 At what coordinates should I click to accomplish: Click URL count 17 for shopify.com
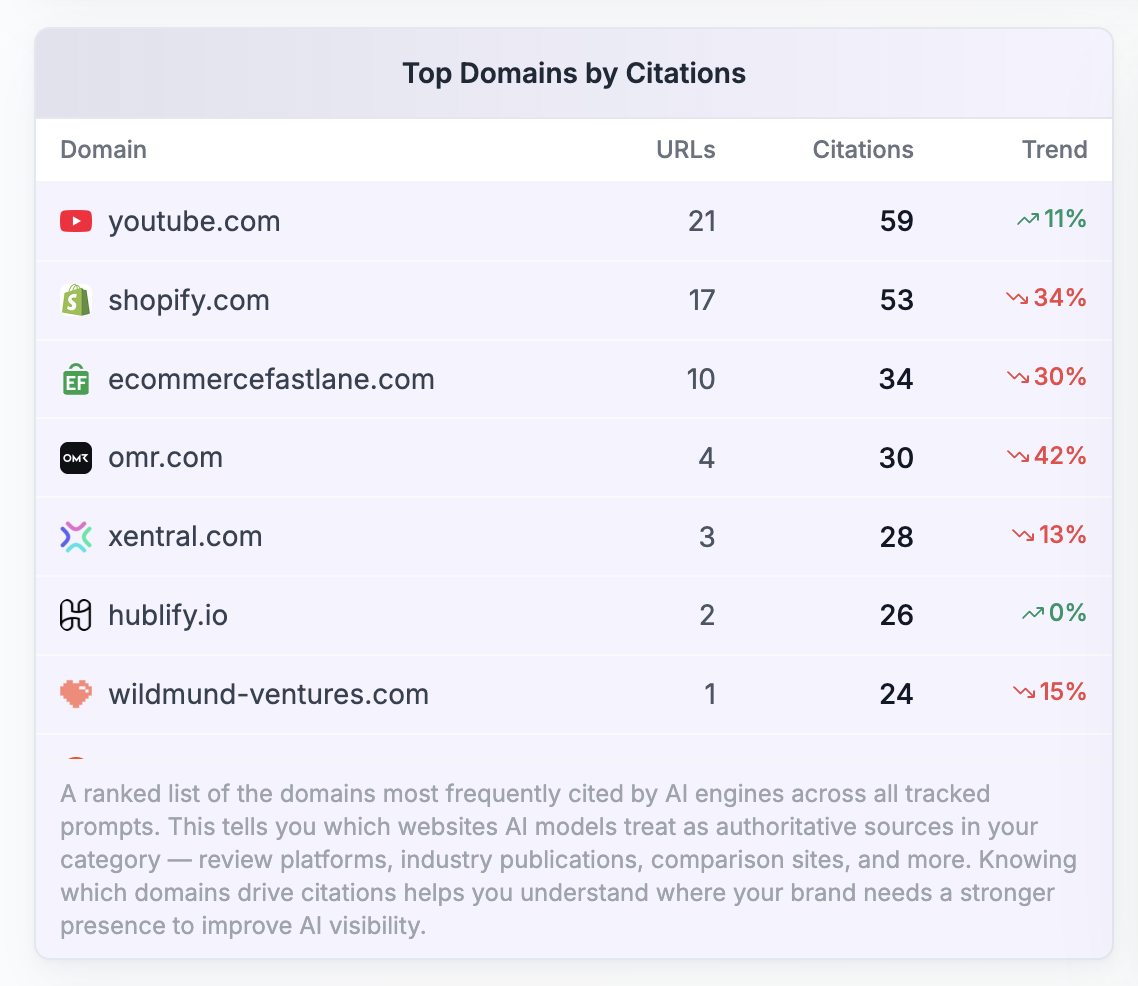click(702, 300)
